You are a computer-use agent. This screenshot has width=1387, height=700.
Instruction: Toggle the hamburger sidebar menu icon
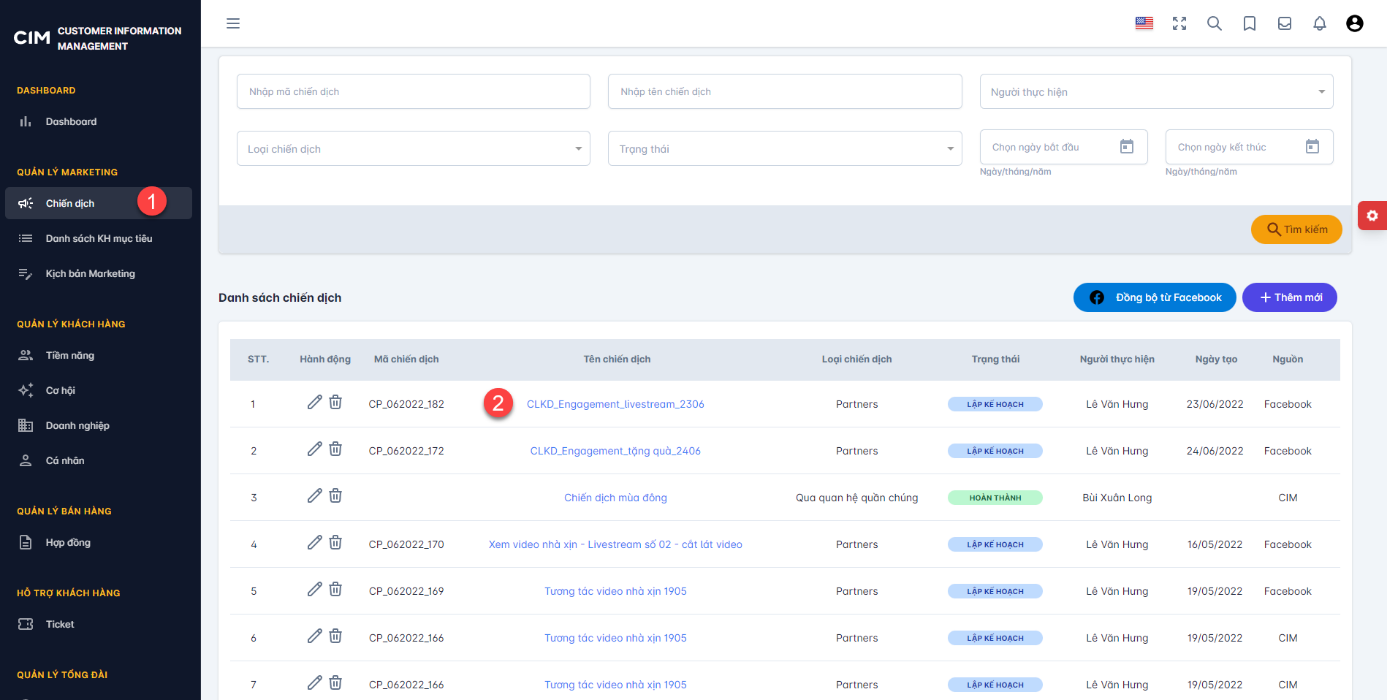point(233,23)
